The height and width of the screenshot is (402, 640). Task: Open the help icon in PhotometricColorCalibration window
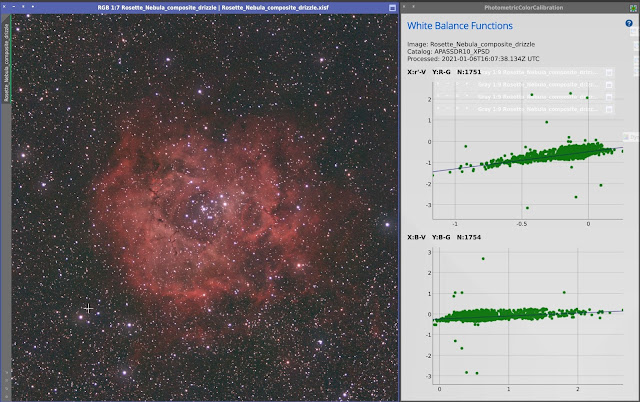(629, 23)
